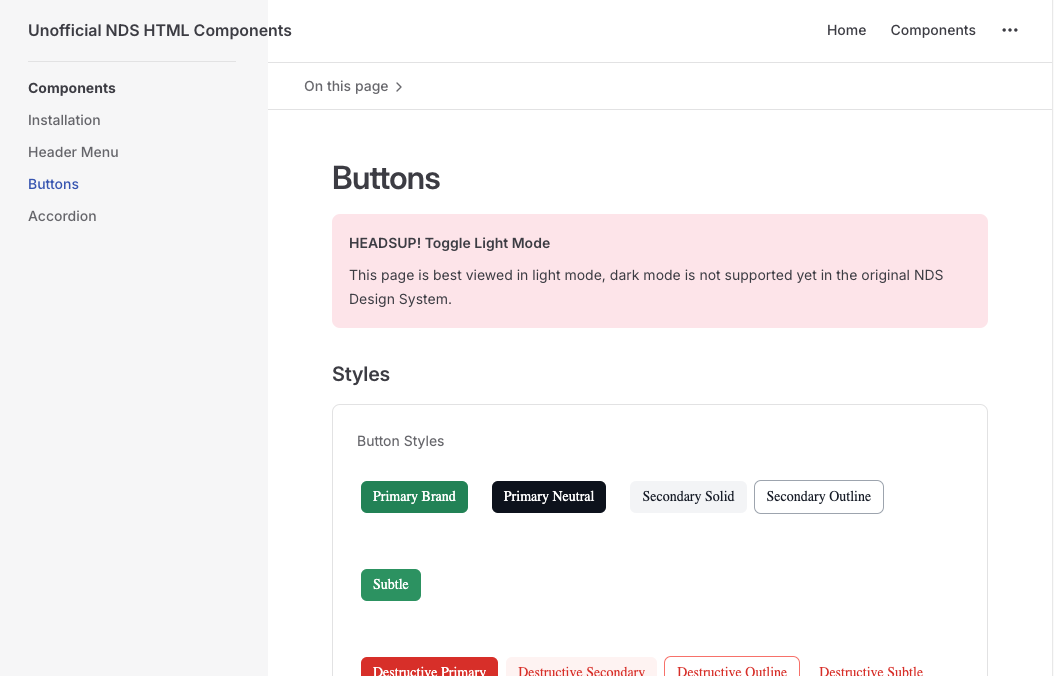Click the Destructive Subtle button

coord(870,668)
